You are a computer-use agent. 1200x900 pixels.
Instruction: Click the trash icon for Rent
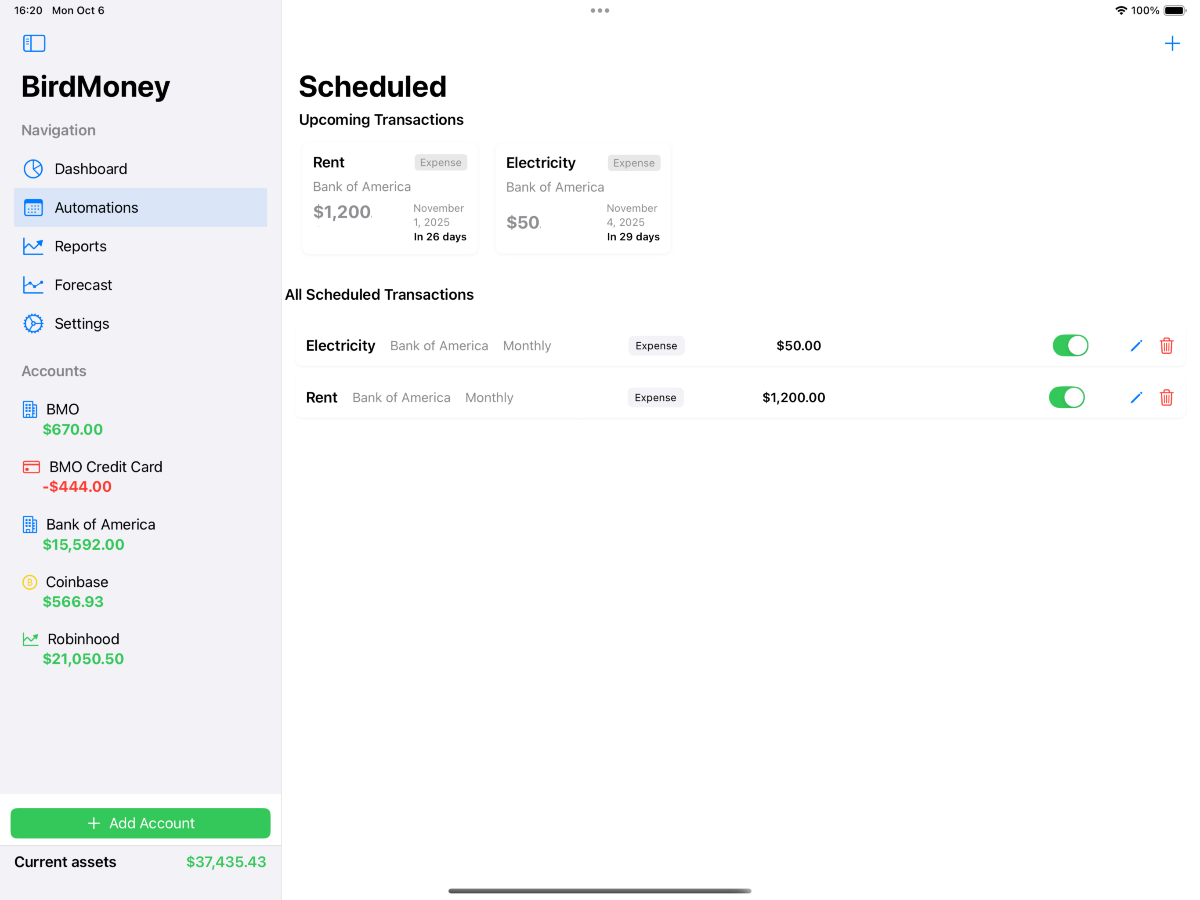tap(1166, 398)
